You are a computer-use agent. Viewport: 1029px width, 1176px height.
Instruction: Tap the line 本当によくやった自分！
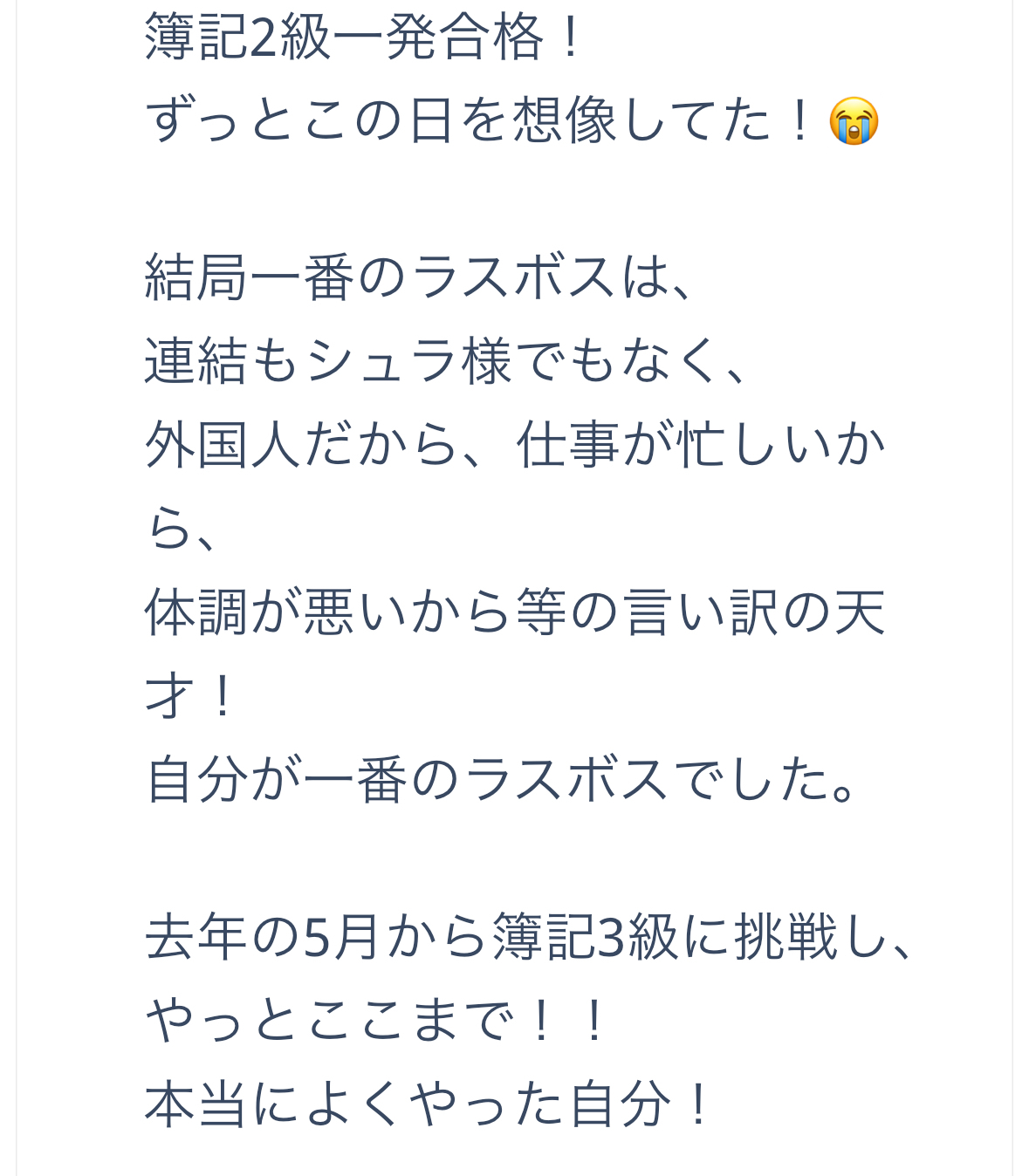429,1103
